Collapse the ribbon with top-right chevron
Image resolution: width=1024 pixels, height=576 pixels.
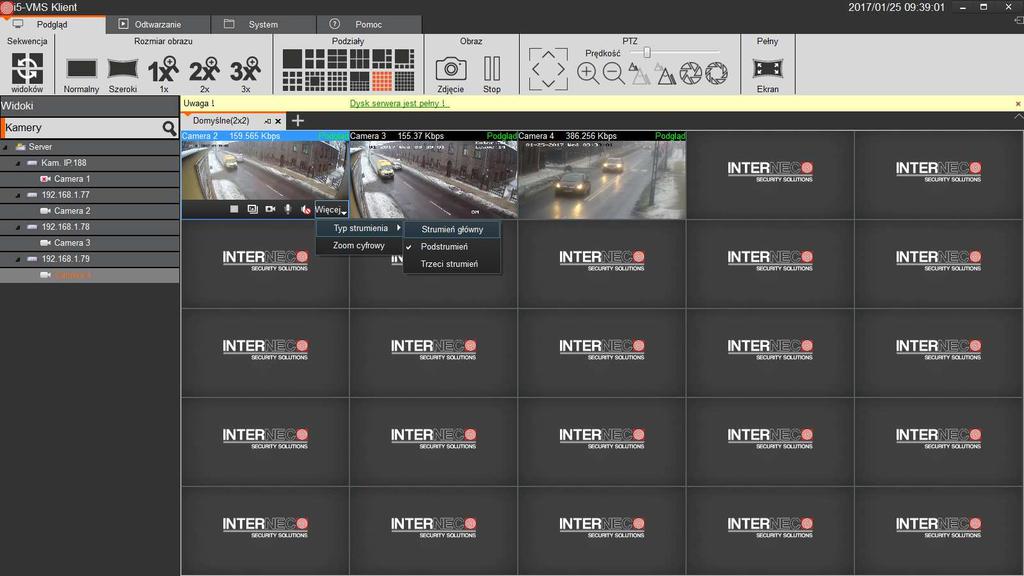point(1018,116)
